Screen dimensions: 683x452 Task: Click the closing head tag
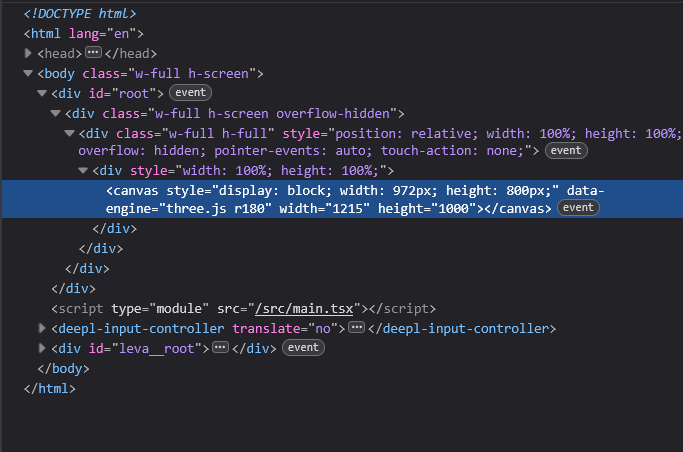tap(131, 54)
